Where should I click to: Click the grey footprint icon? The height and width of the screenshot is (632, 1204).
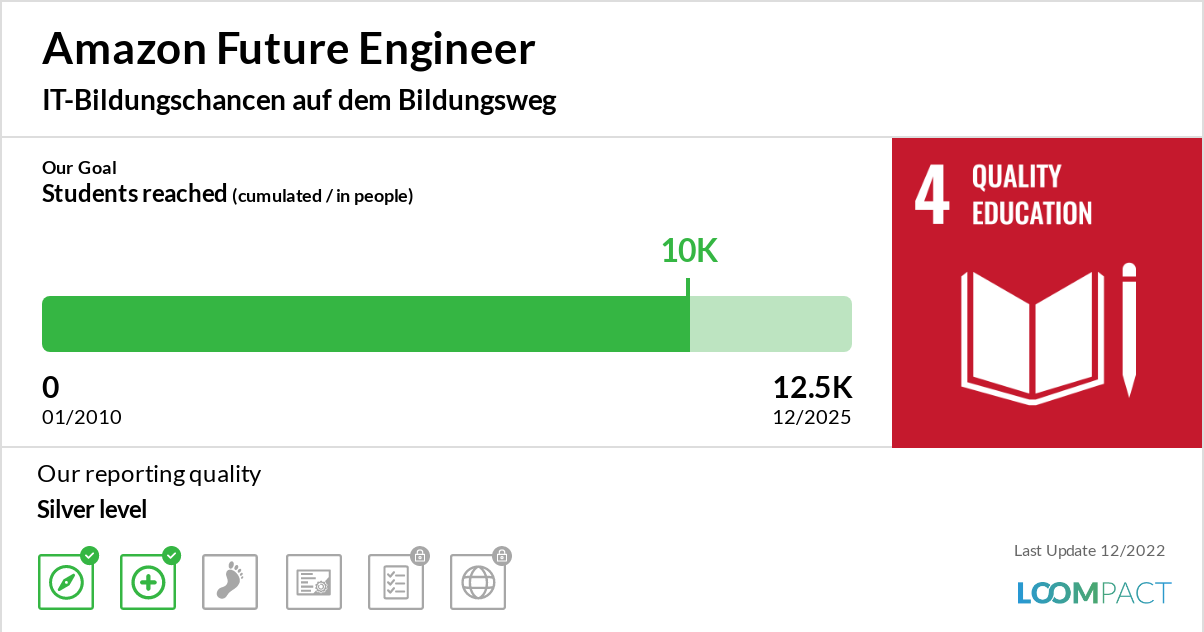[230, 582]
